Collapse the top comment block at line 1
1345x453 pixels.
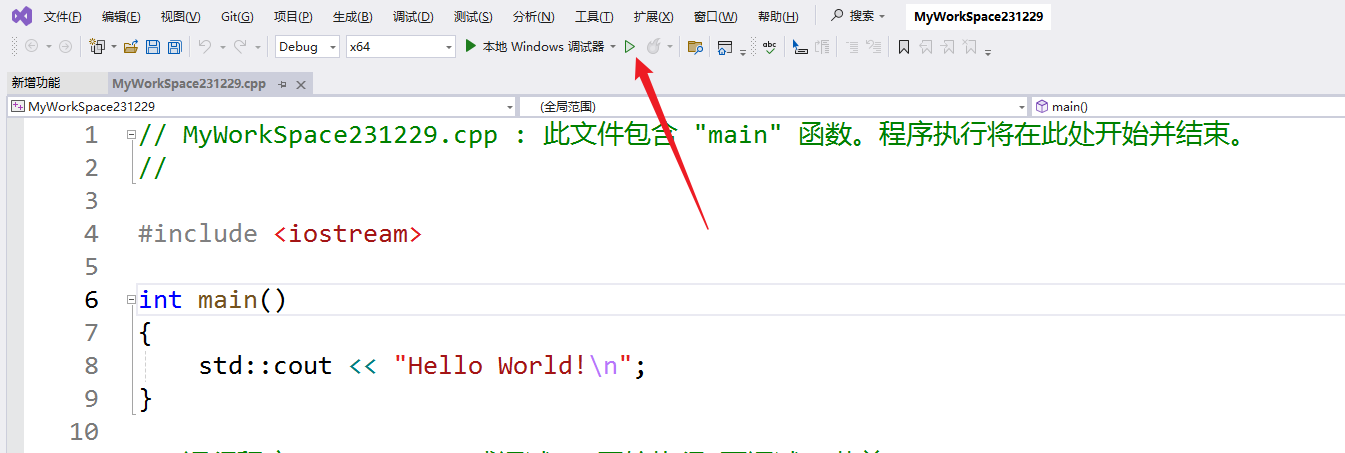point(131,136)
